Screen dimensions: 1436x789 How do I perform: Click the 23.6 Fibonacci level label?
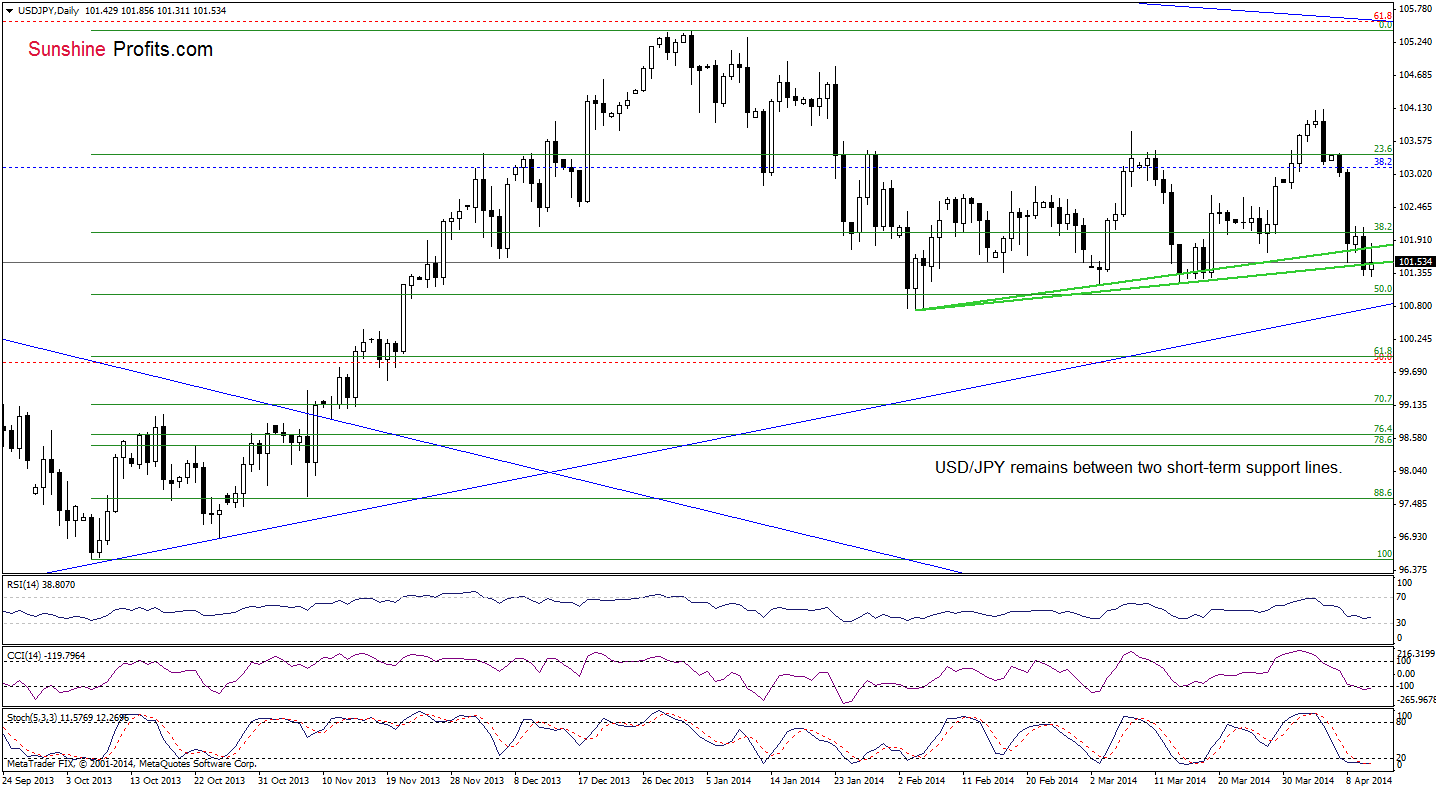1383,149
